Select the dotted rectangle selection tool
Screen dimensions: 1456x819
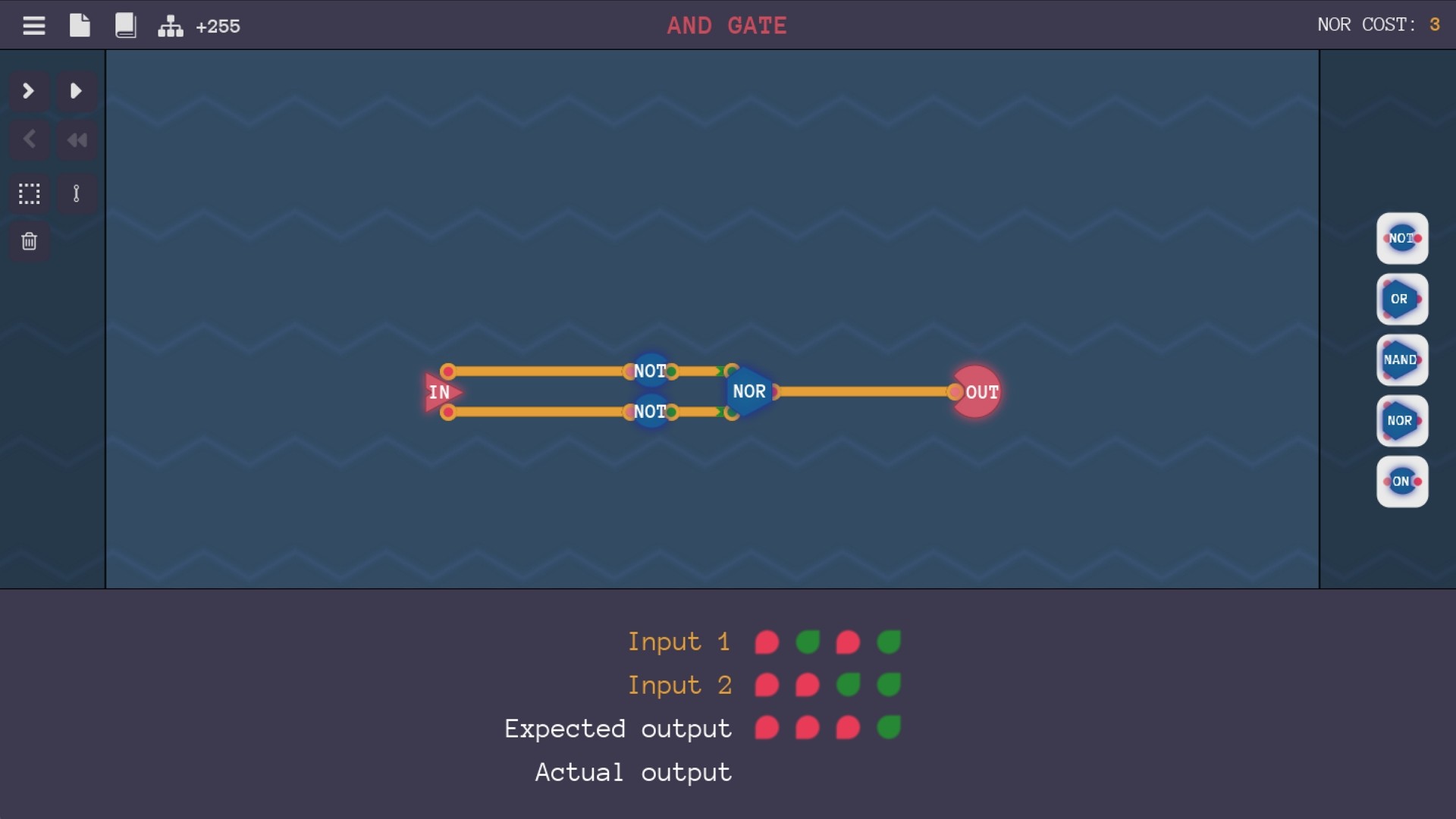click(x=29, y=193)
